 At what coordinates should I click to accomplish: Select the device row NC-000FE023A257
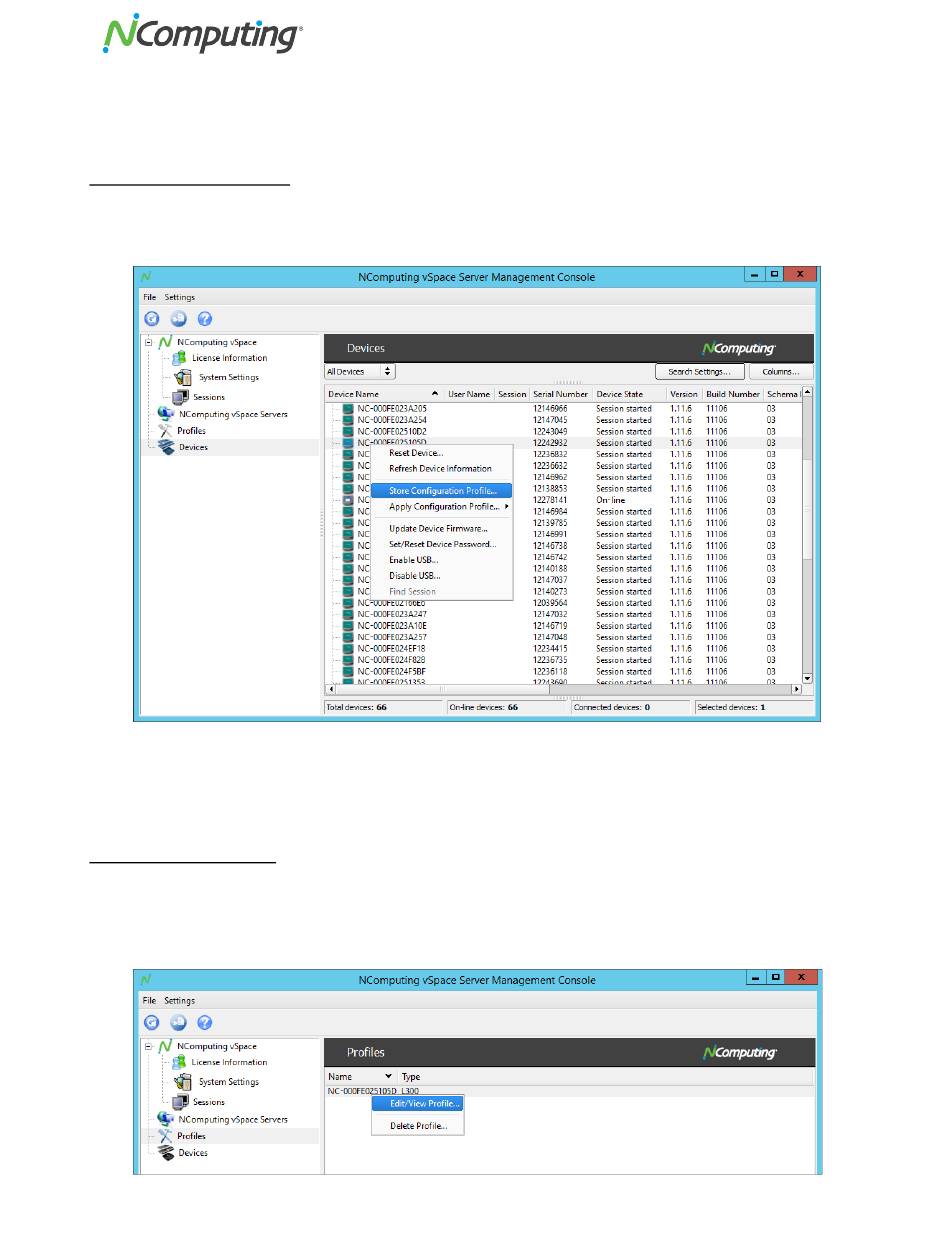564,637
